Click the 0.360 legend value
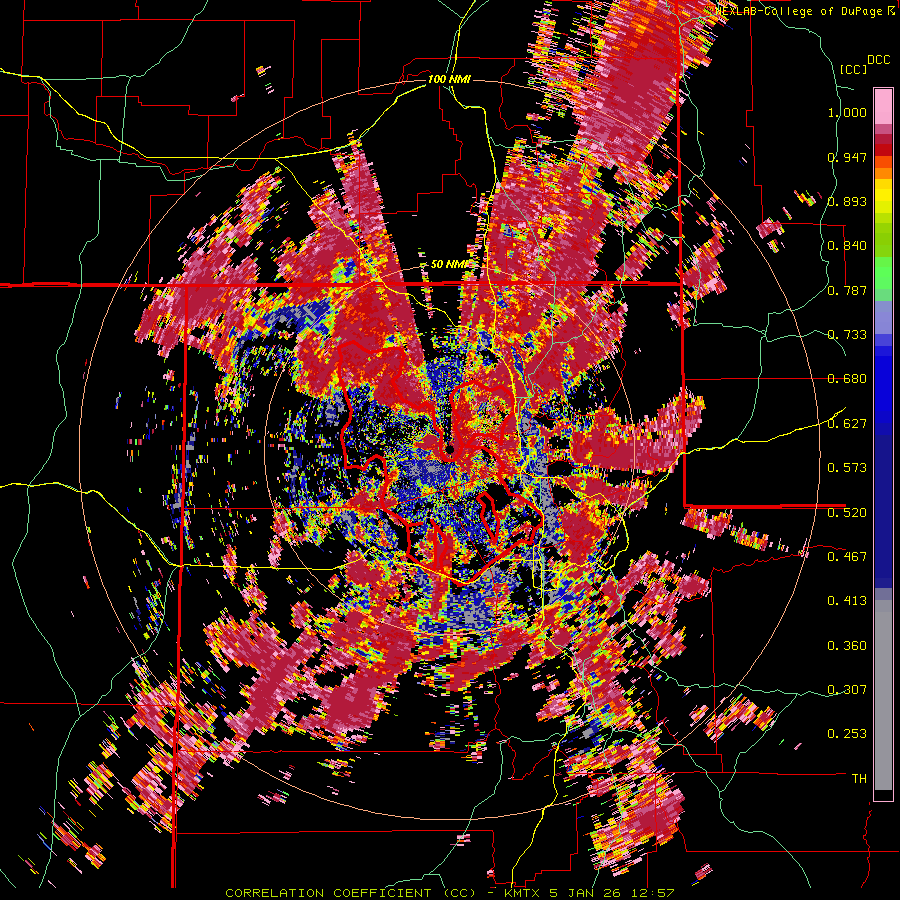This screenshot has height=900, width=900. 847,646
